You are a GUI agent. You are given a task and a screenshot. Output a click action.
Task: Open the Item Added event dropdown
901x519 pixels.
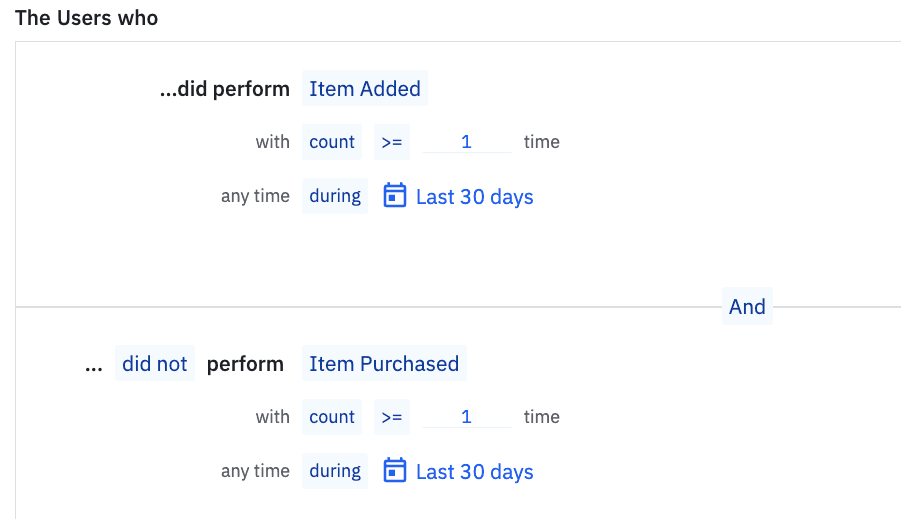365,89
